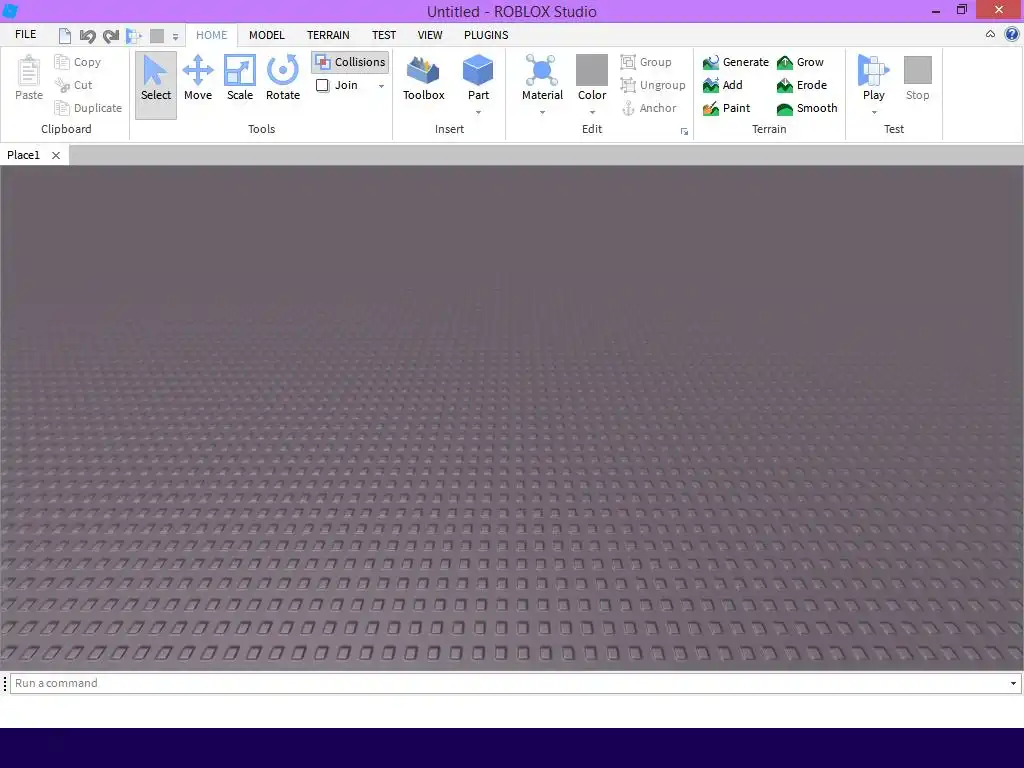
Task: Expand the Material dropdown arrow
Action: (542, 112)
